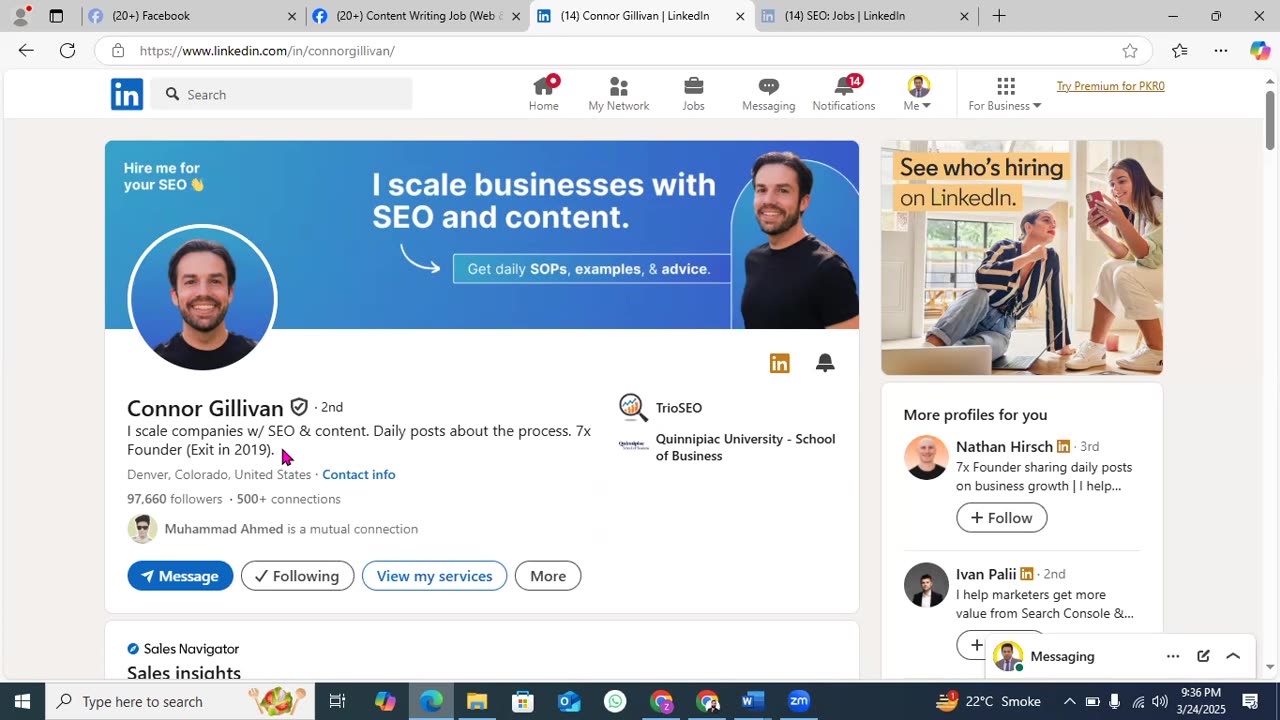Click View my services button
Screen dimensions: 1280x720
[434, 576]
